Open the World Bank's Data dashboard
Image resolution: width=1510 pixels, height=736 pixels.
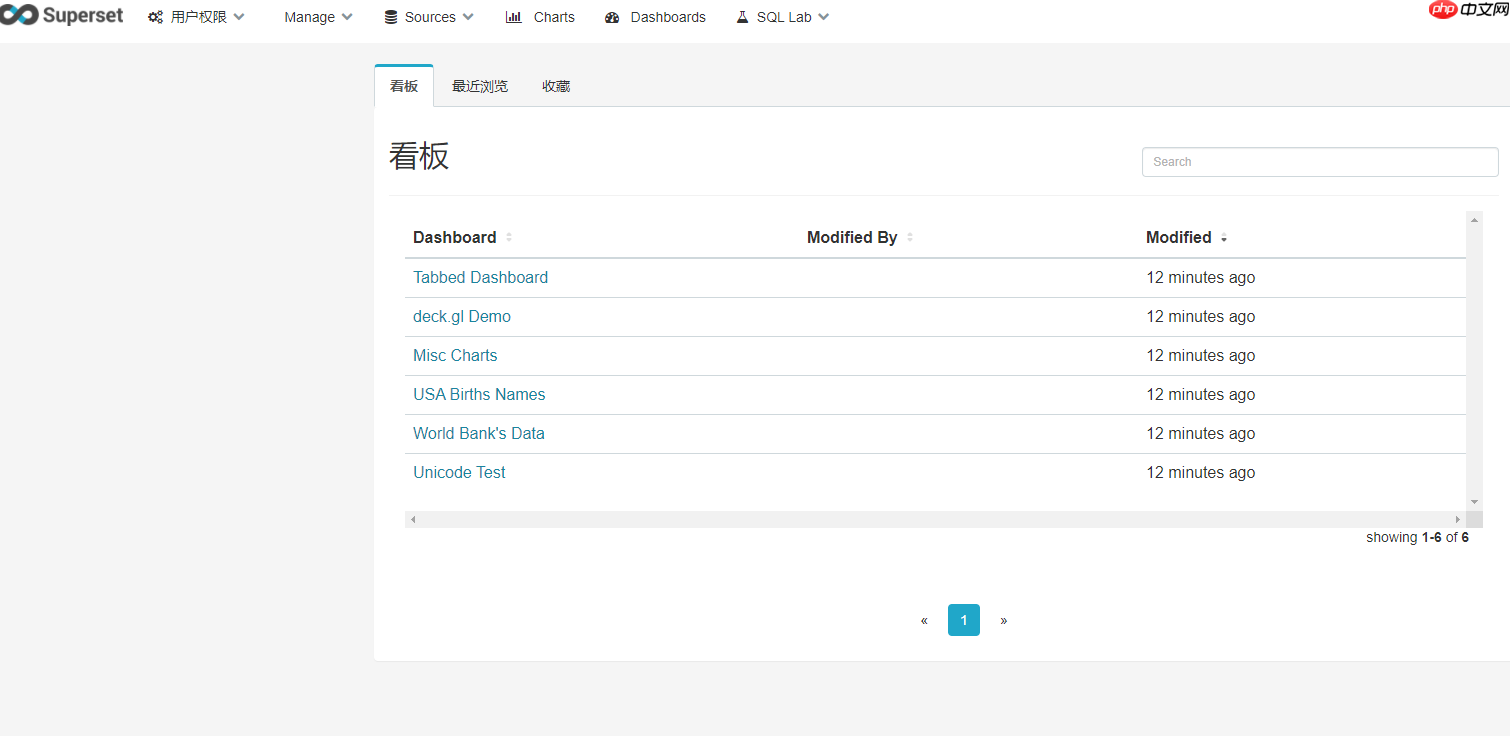tap(479, 433)
